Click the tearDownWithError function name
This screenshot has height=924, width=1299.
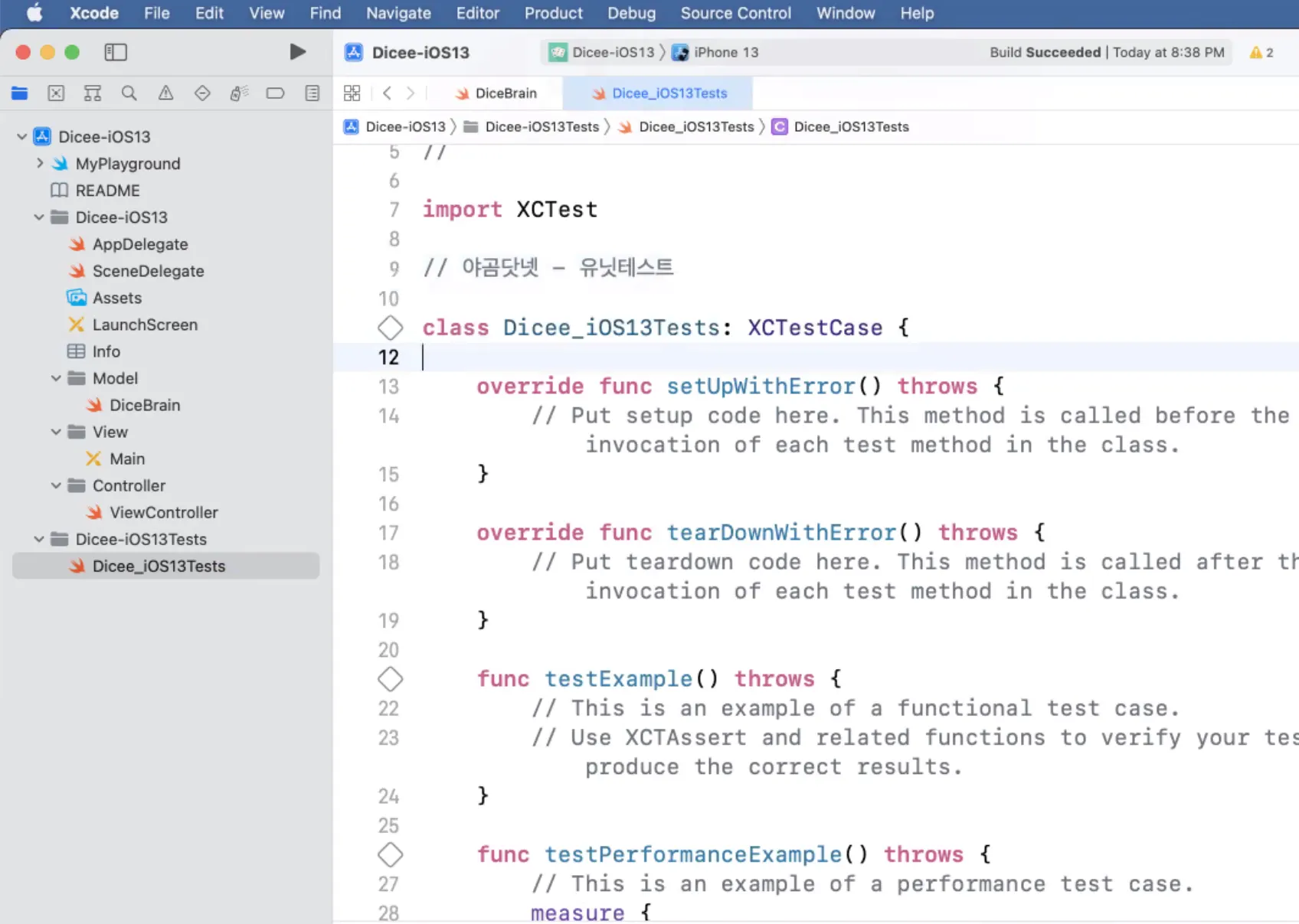point(780,533)
